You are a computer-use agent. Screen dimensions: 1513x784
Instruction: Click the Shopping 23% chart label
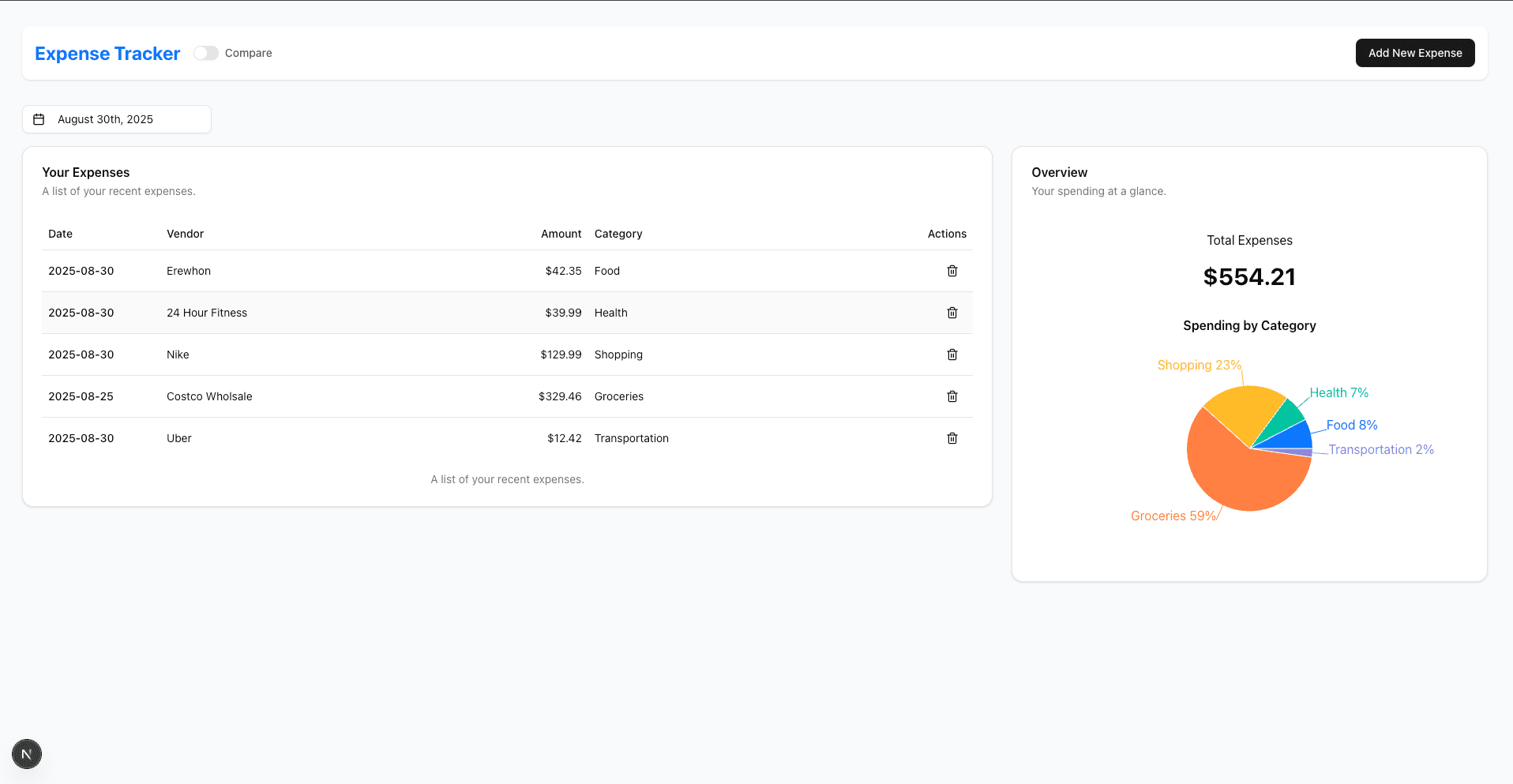[x=1199, y=365]
